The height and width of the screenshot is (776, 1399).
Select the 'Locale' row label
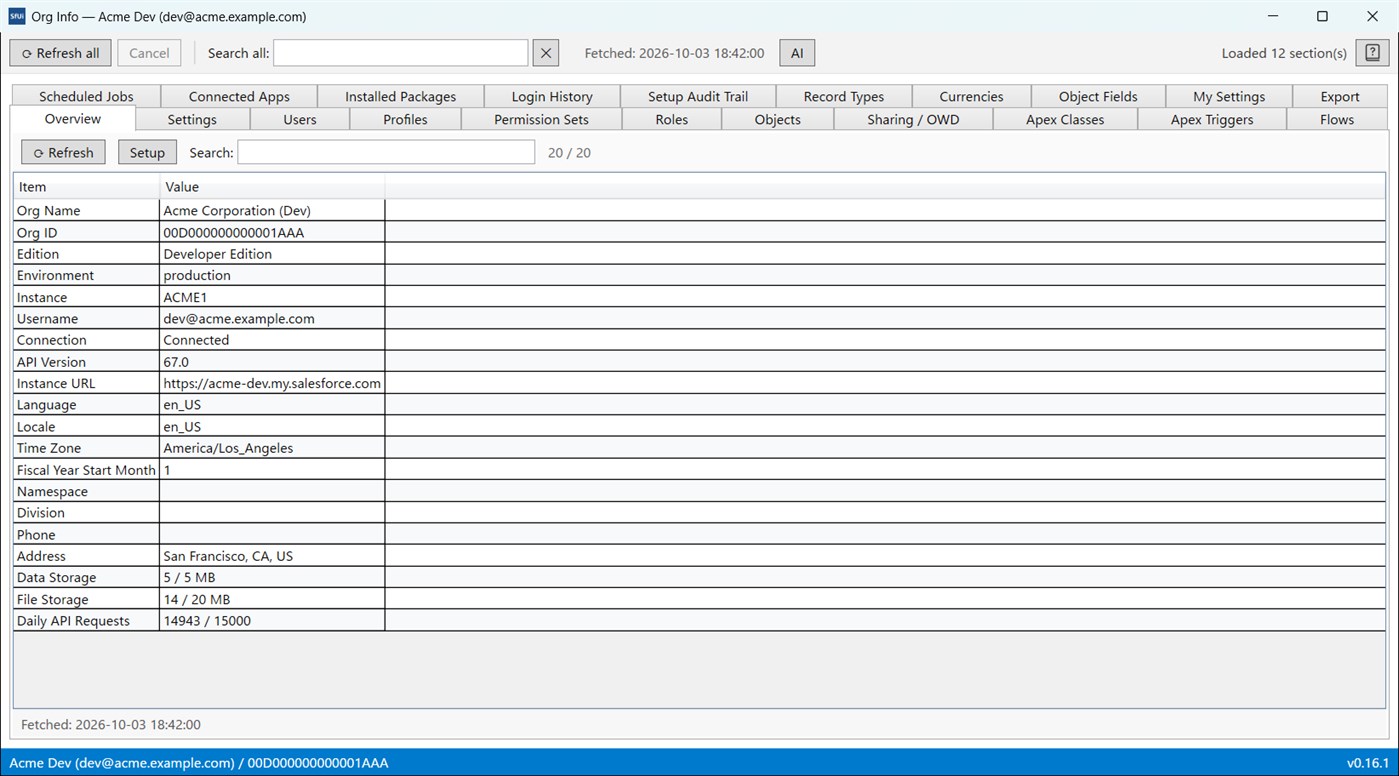point(86,426)
